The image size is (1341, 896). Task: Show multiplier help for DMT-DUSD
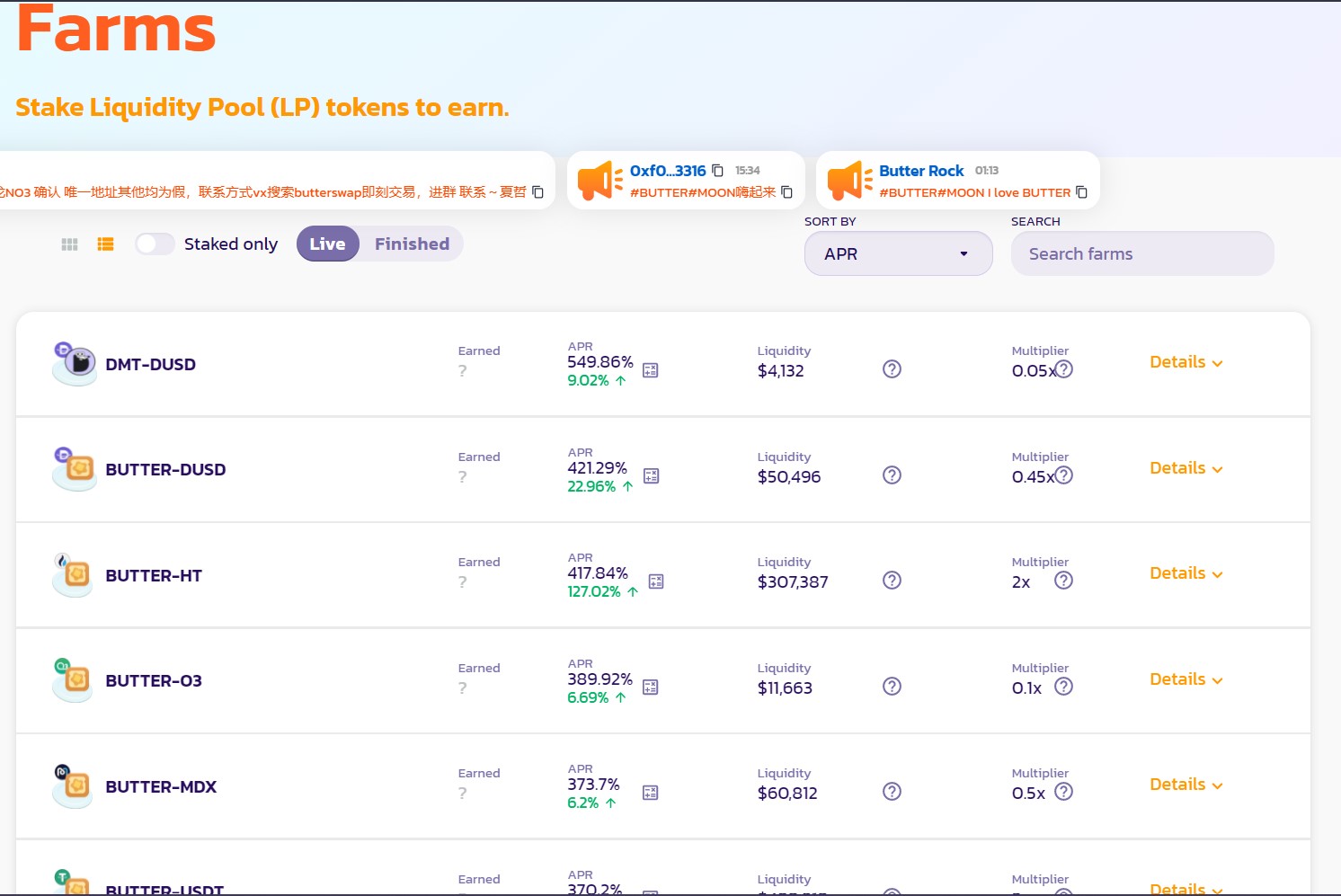click(1063, 369)
